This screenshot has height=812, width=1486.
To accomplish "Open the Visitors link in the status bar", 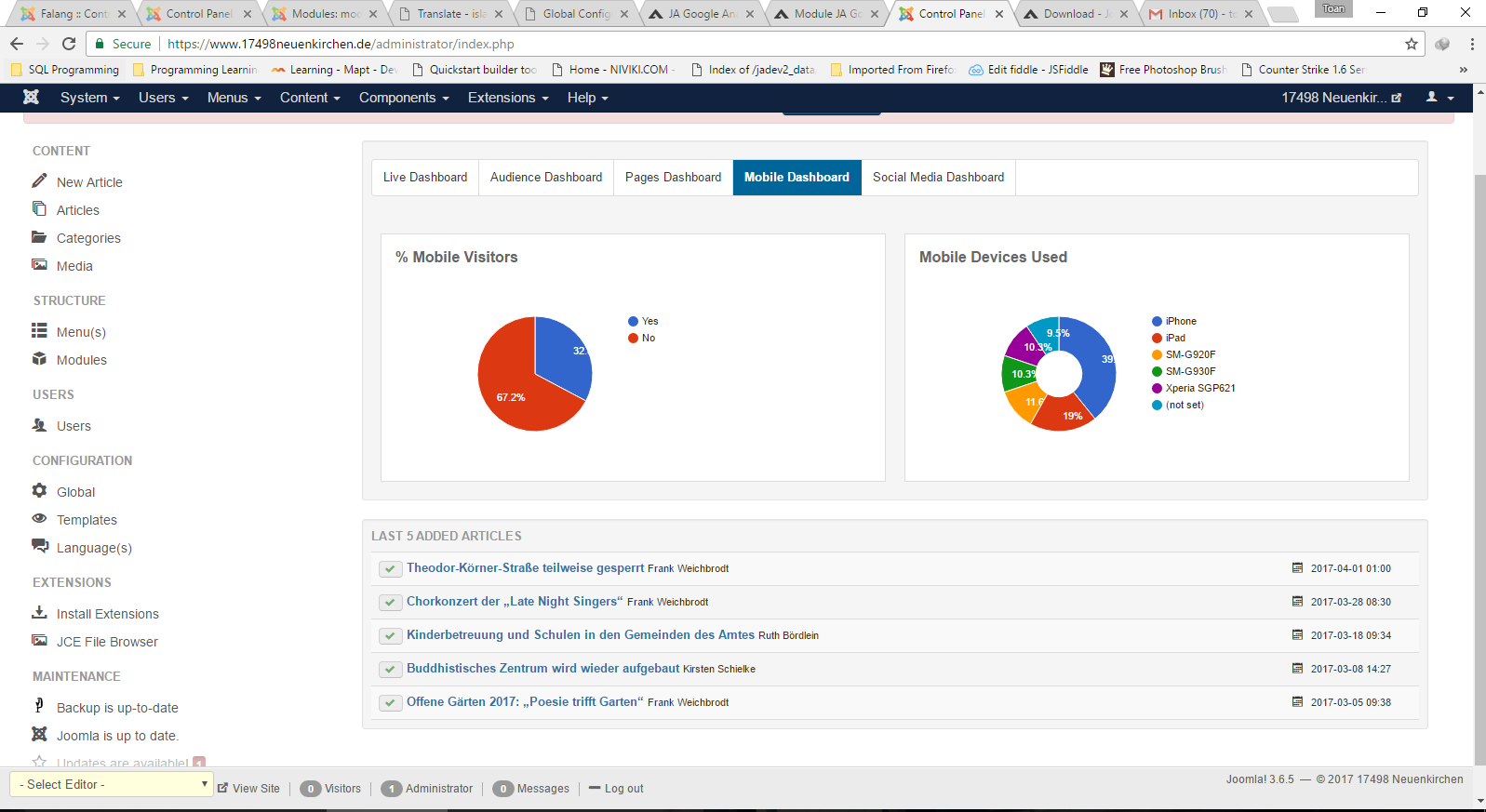I will (330, 788).
